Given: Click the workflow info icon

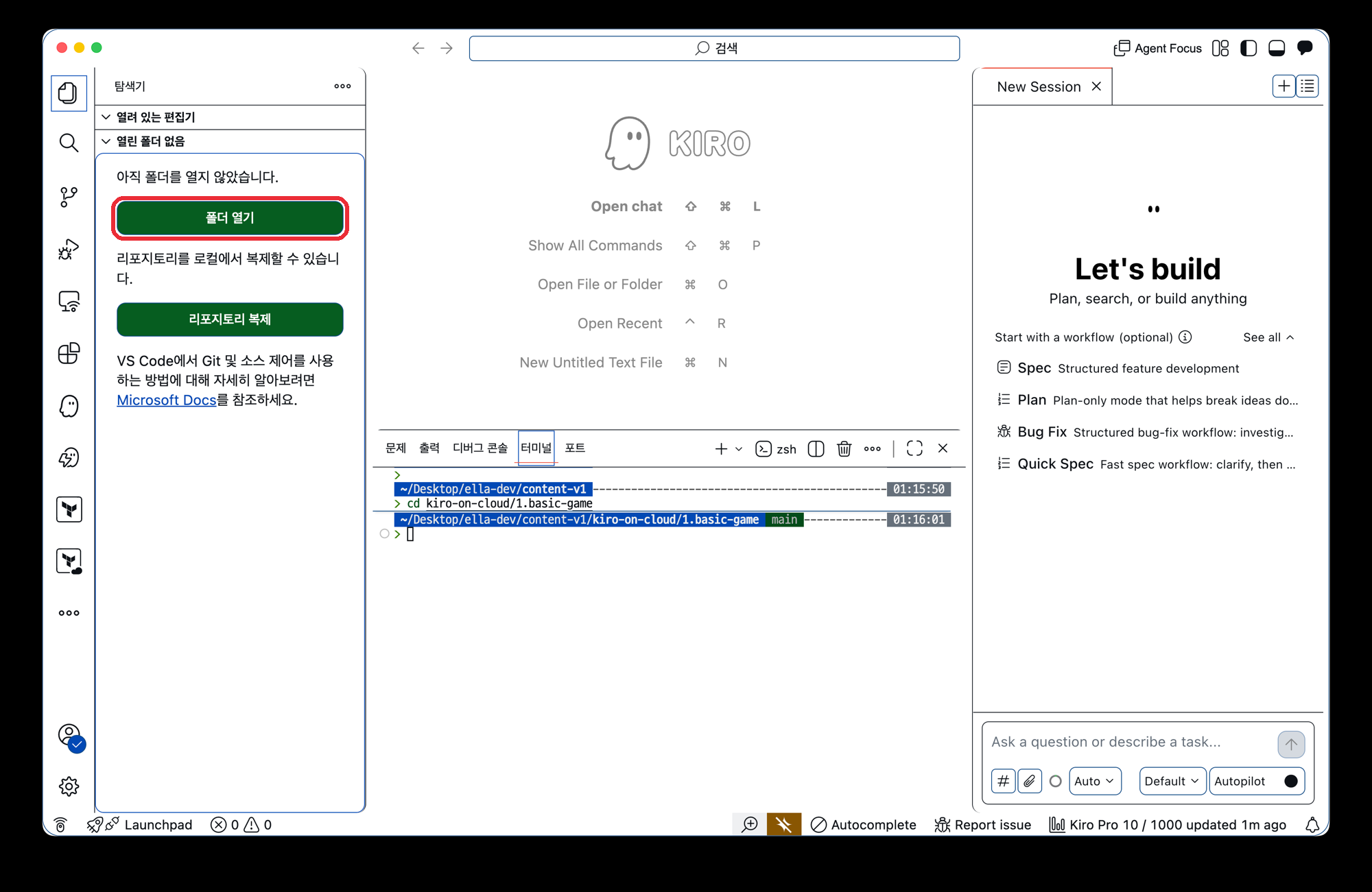Looking at the screenshot, I should tap(1185, 337).
